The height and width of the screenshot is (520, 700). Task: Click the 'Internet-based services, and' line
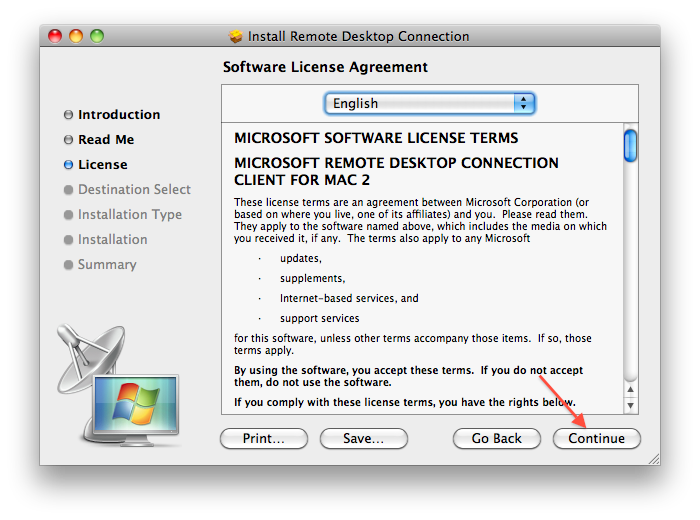349,298
